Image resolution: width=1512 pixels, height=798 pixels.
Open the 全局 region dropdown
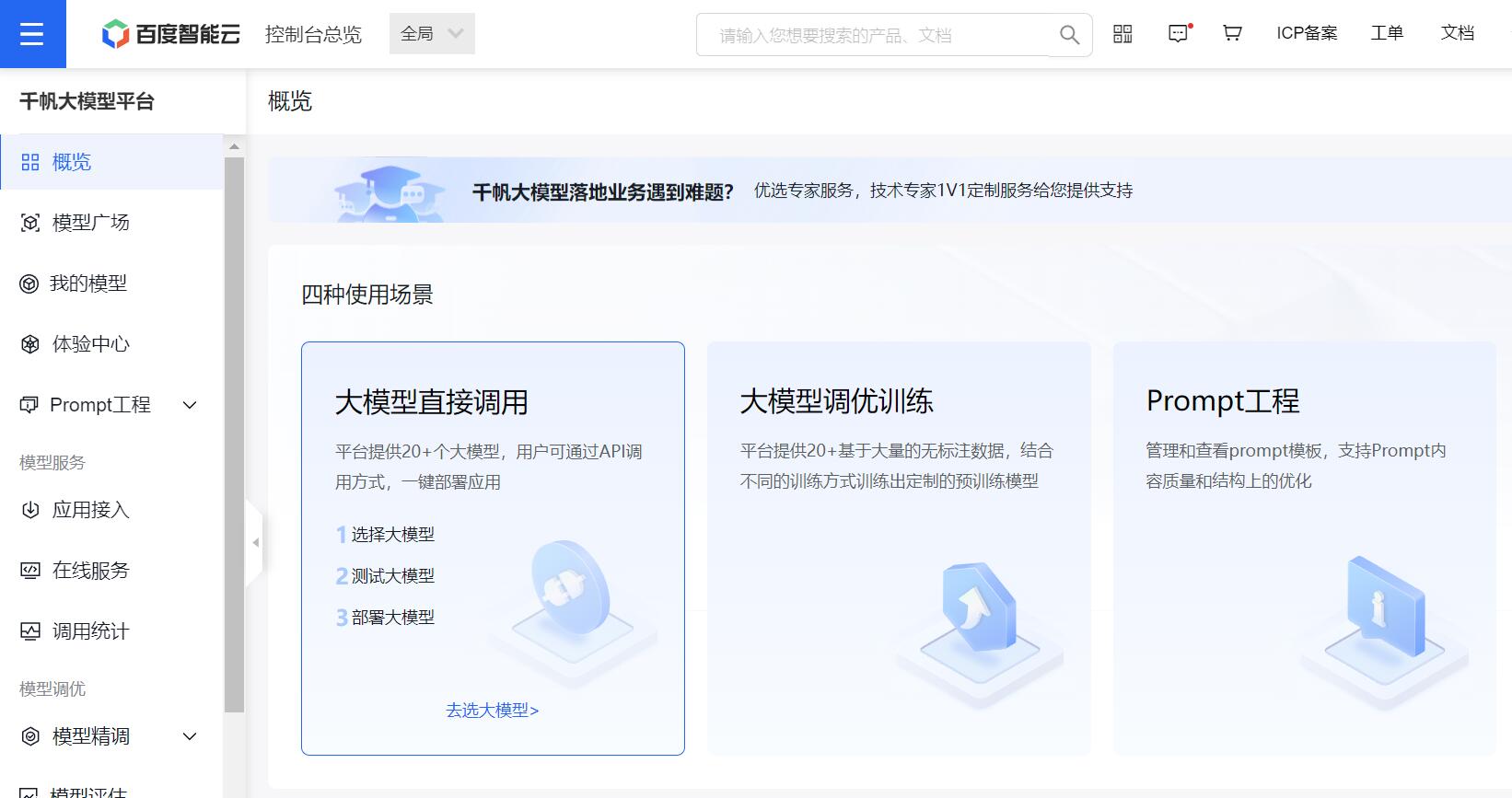coord(432,34)
